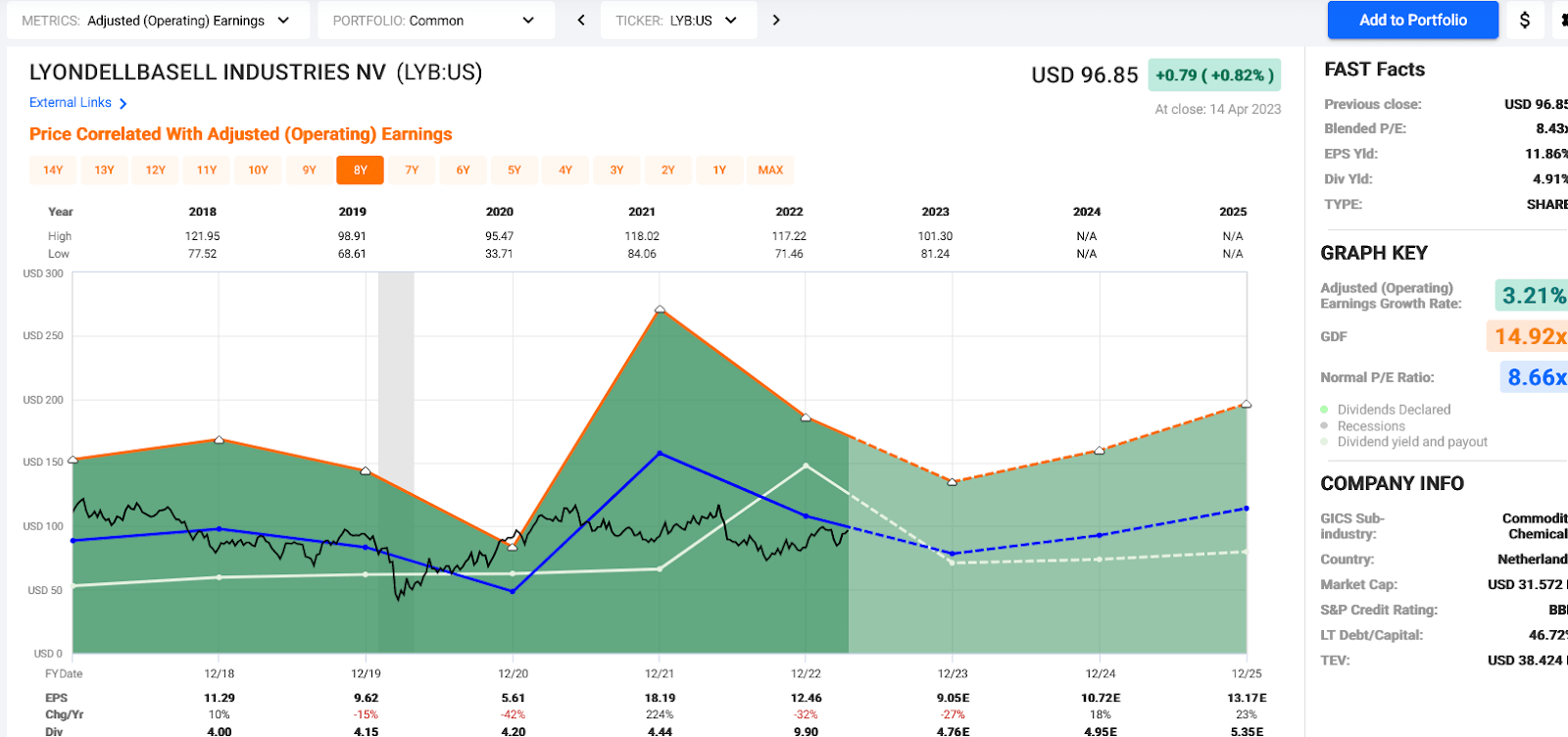Open the Ticker LYB:US dropdown

678,20
